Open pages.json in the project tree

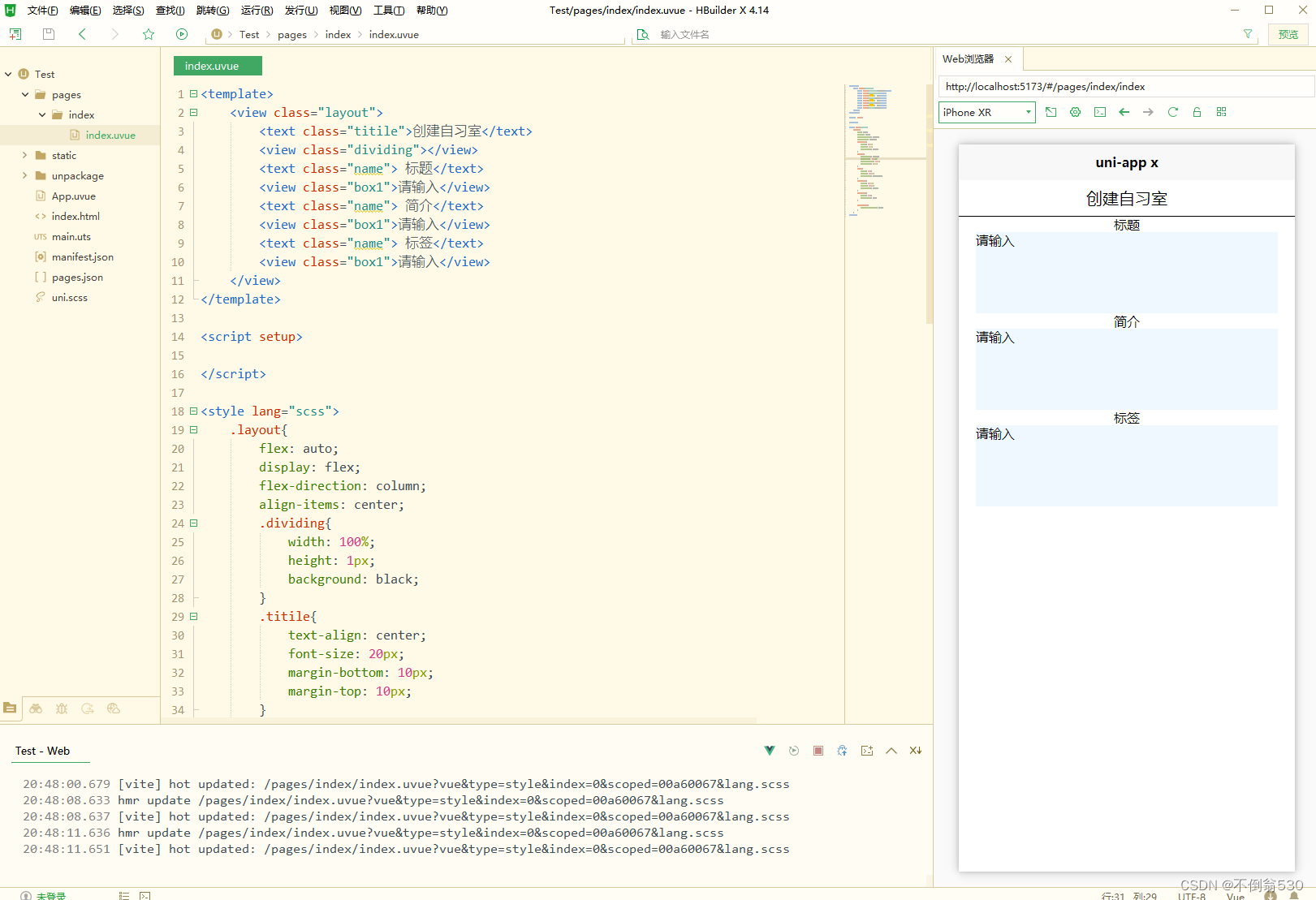(77, 278)
